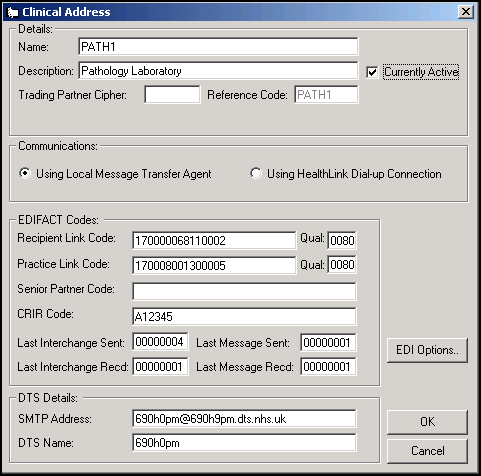
Task: Close the Clinical Address dialog
Action: [465, 12]
